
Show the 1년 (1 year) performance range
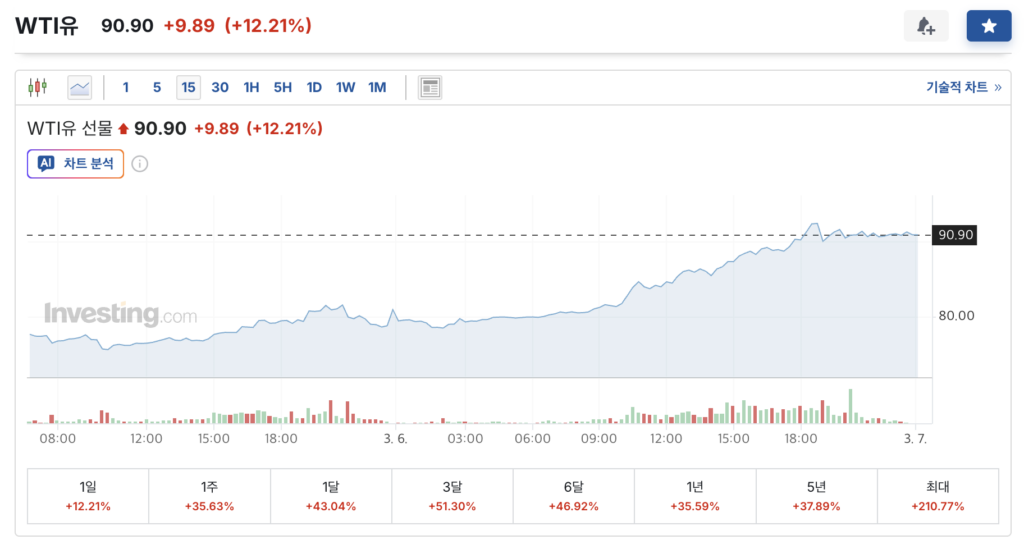pos(695,496)
